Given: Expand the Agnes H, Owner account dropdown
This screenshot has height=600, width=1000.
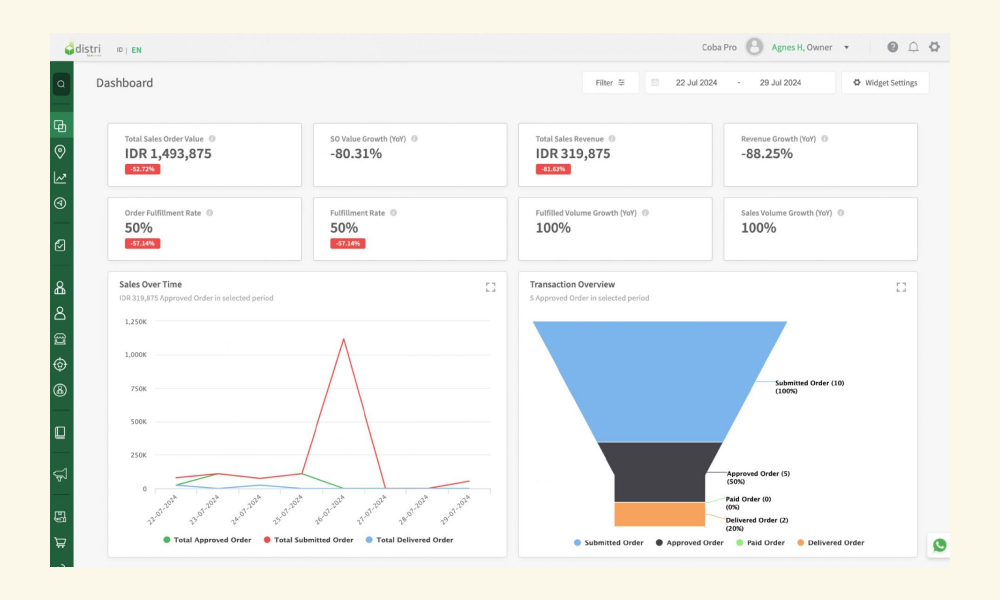Looking at the screenshot, I should [x=811, y=47].
